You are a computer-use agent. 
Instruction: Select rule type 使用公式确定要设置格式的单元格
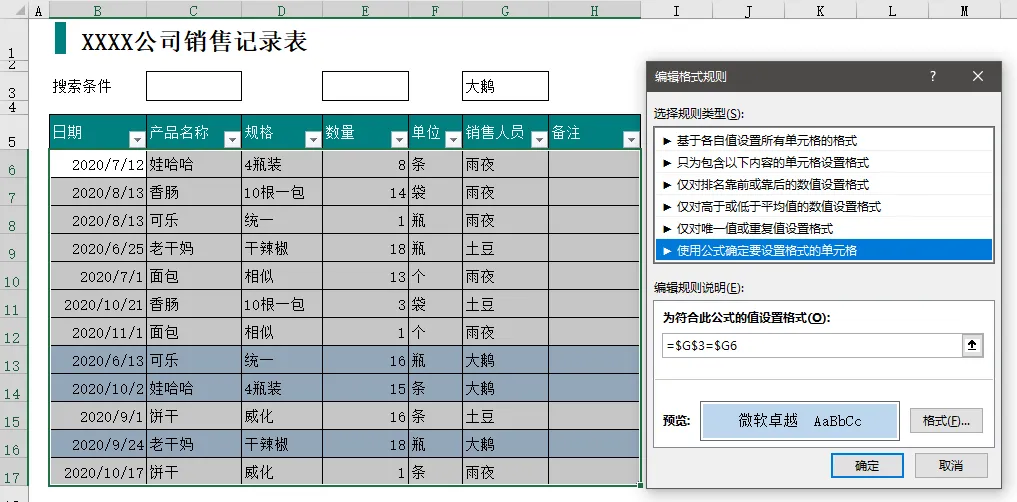coord(824,250)
